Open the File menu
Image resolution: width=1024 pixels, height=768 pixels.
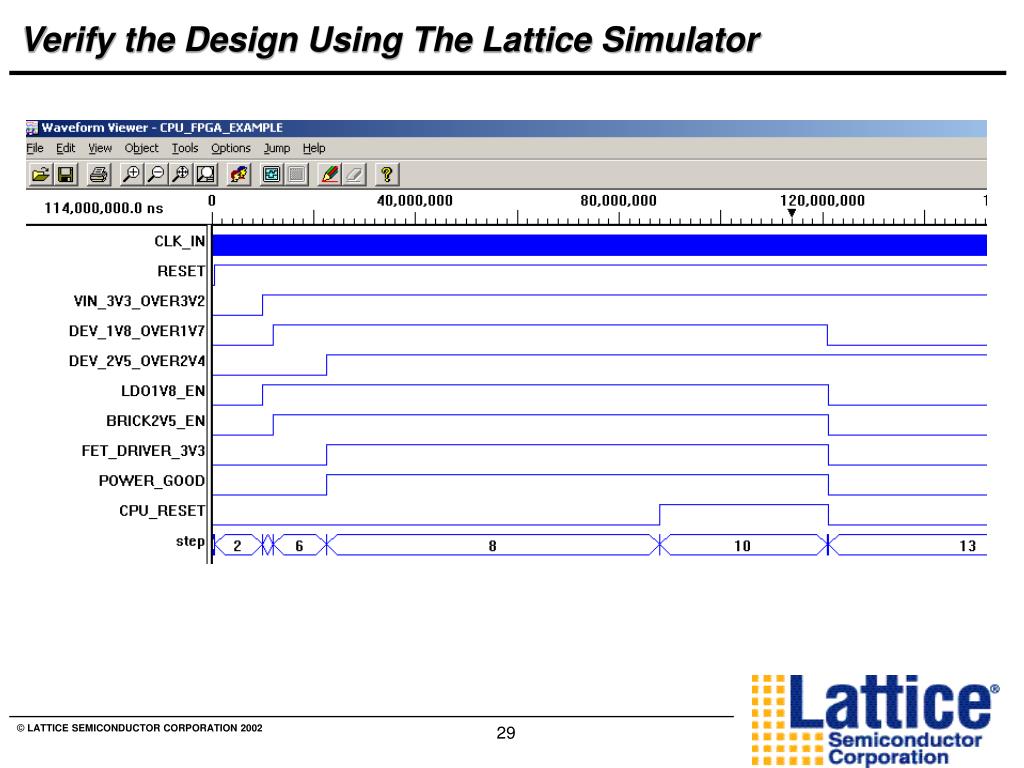[x=35, y=148]
